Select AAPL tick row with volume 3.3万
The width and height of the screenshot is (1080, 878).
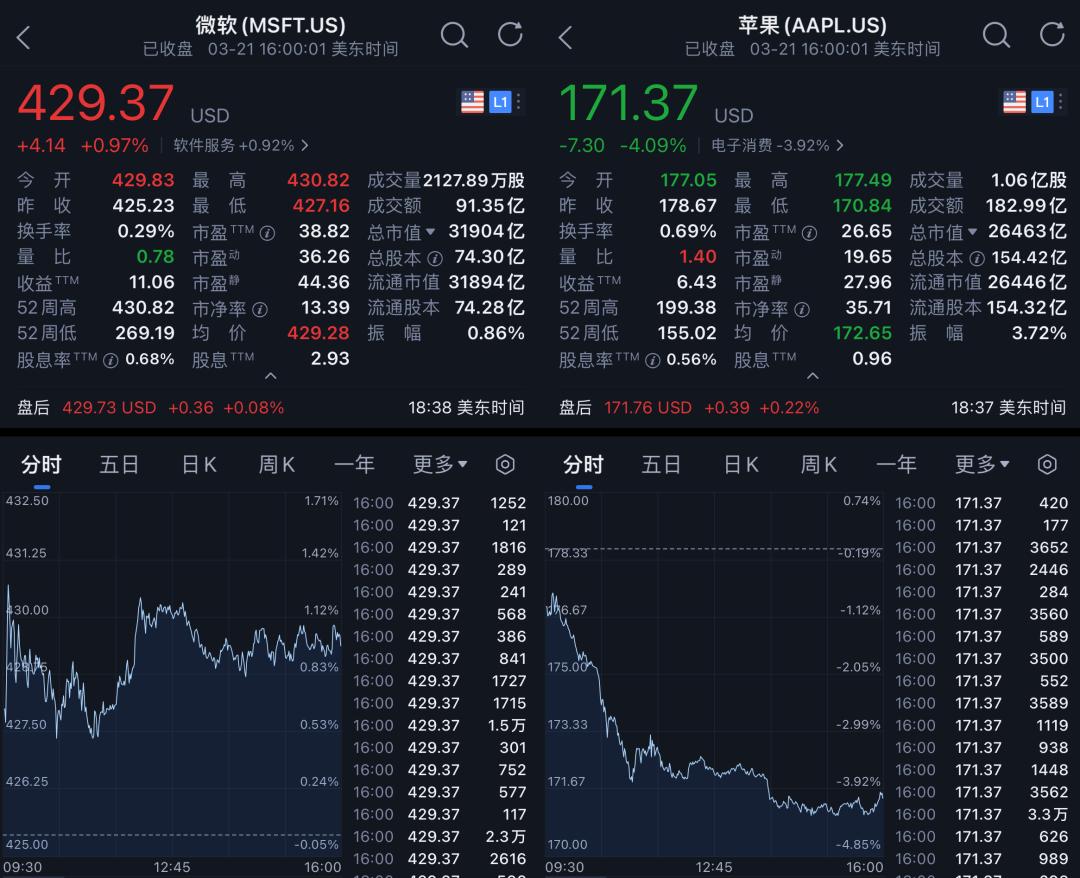point(982,815)
